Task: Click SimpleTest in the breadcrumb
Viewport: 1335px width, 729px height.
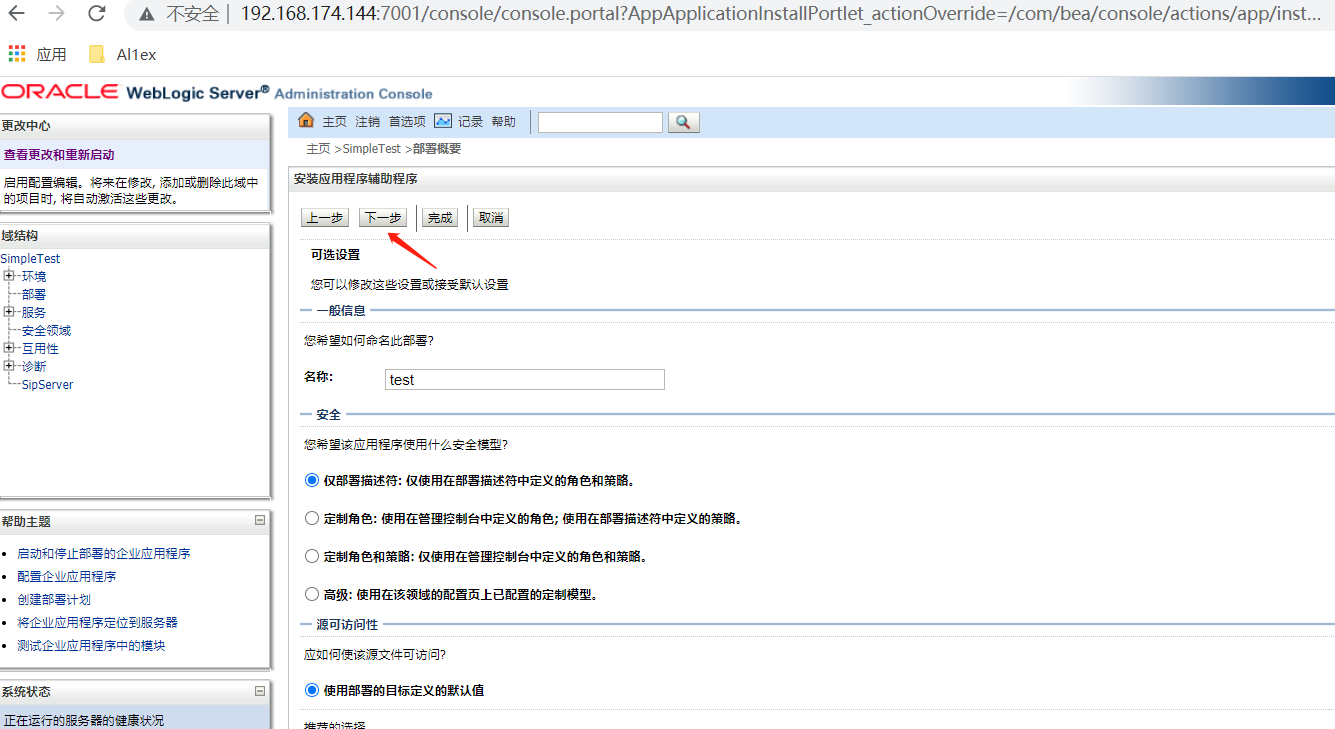Action: (372, 149)
